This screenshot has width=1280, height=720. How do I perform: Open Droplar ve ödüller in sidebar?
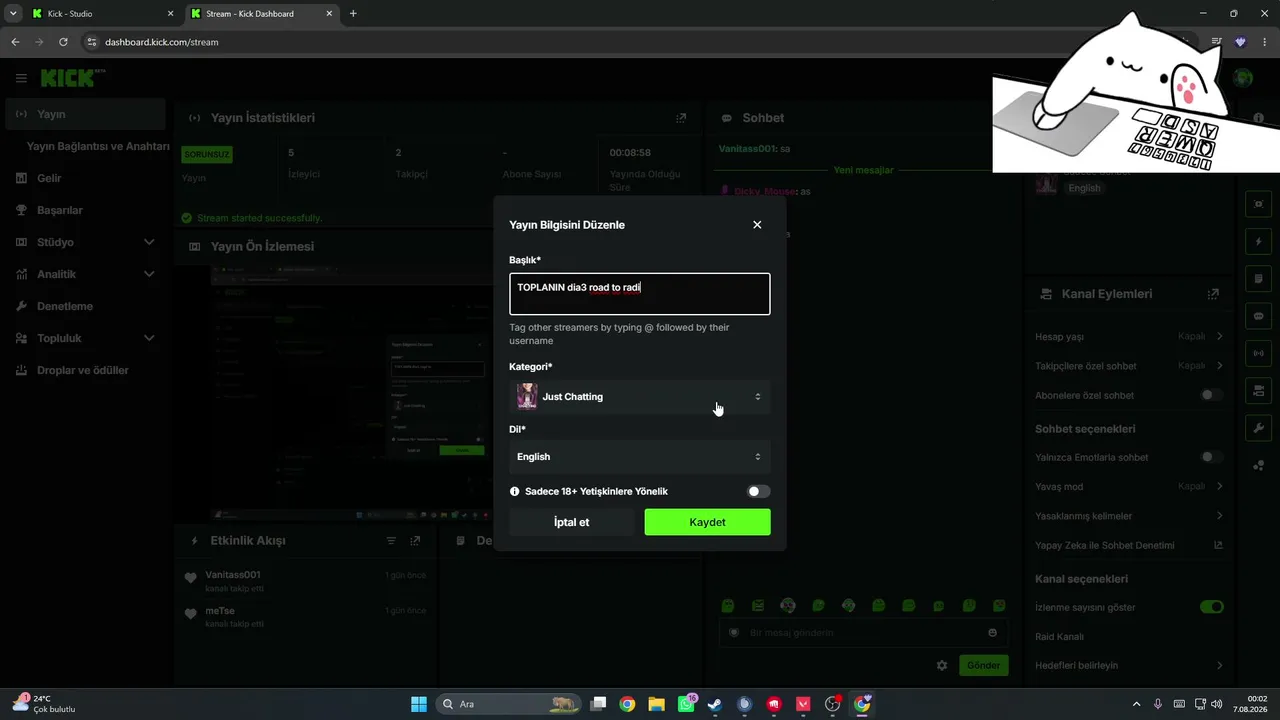pyautogui.click(x=85, y=370)
